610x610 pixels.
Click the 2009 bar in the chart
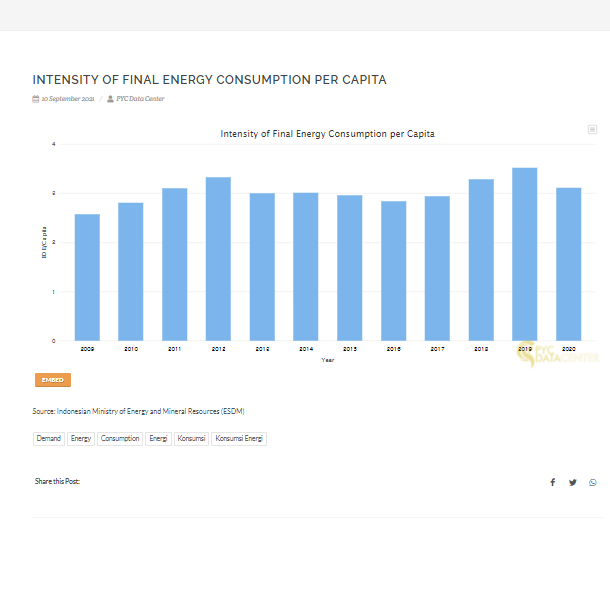[x=87, y=277]
